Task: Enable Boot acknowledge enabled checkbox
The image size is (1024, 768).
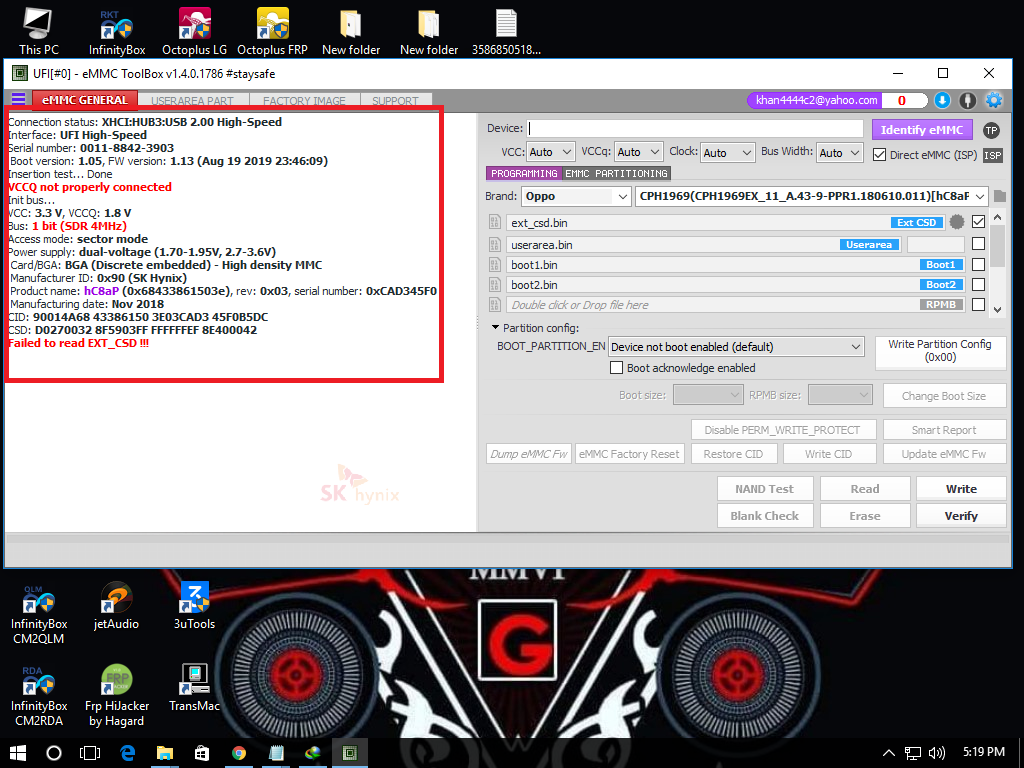Action: click(616, 368)
